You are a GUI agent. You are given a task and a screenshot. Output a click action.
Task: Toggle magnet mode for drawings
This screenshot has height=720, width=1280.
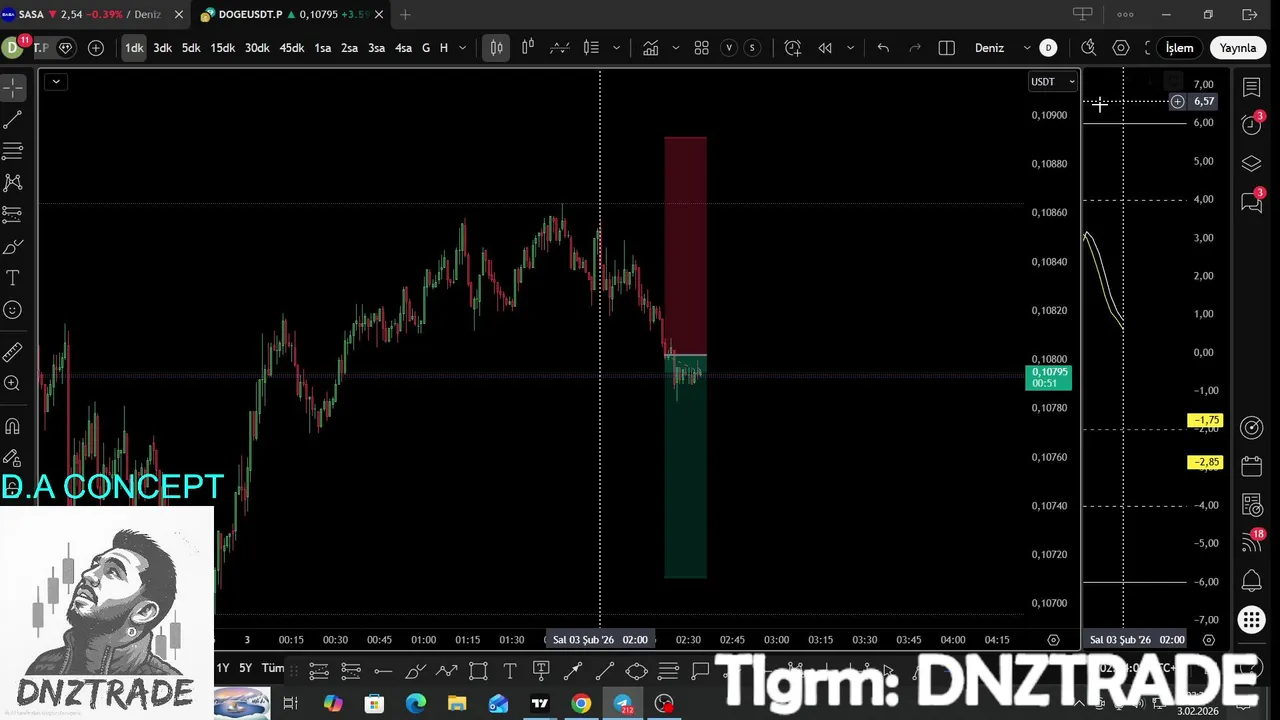point(13,426)
